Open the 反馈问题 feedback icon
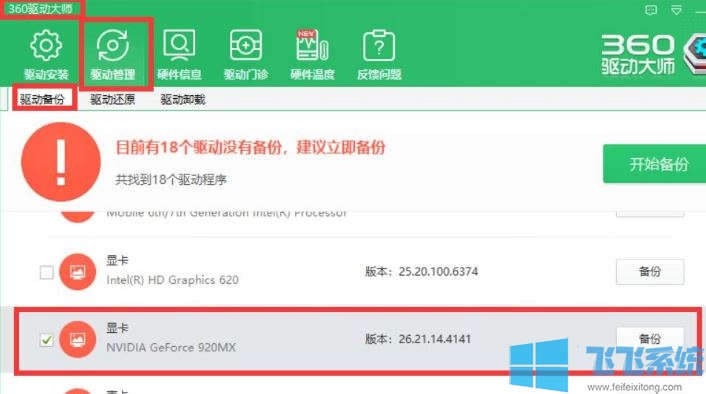Viewport: 706px width, 394px height. point(379,45)
